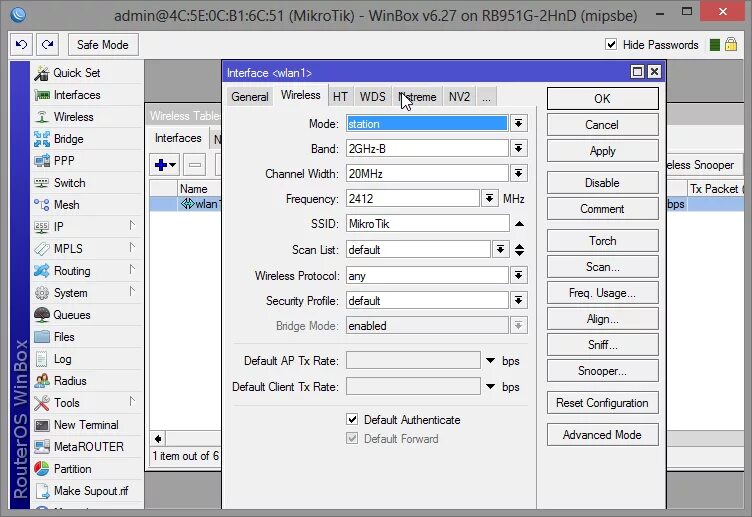Click the Disable button
Image resolution: width=752 pixels, height=517 pixels.
tap(602, 183)
